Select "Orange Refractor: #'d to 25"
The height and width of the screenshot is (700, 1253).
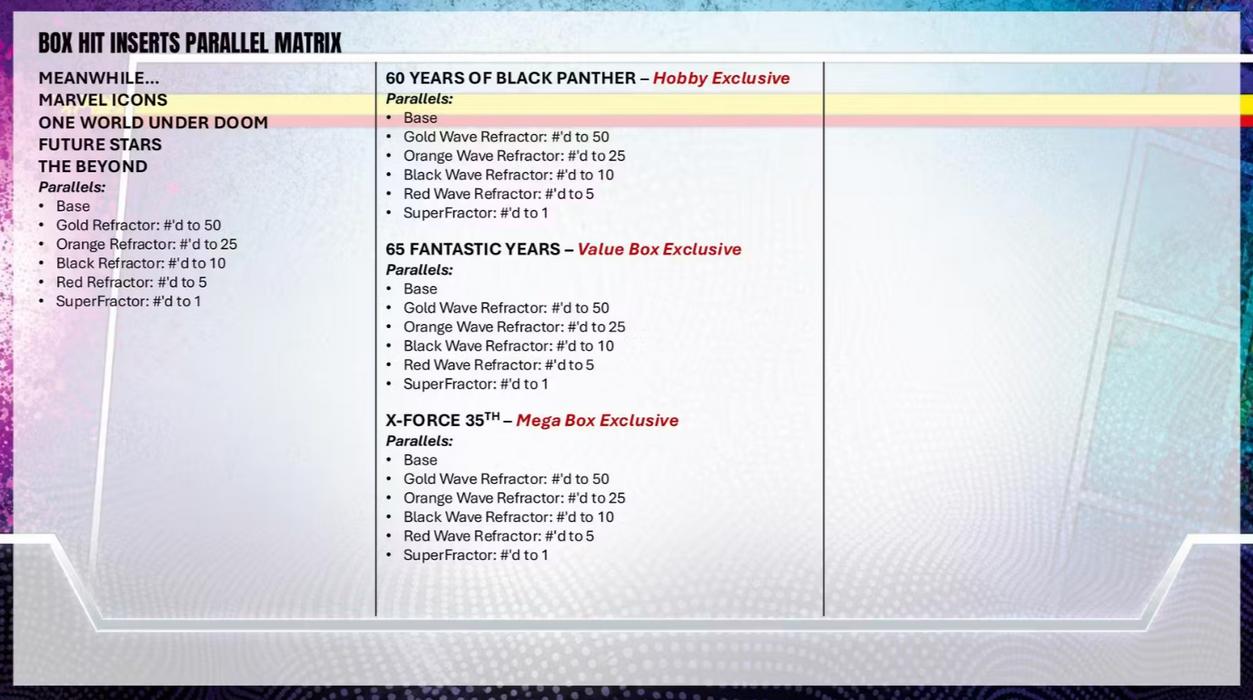click(147, 244)
